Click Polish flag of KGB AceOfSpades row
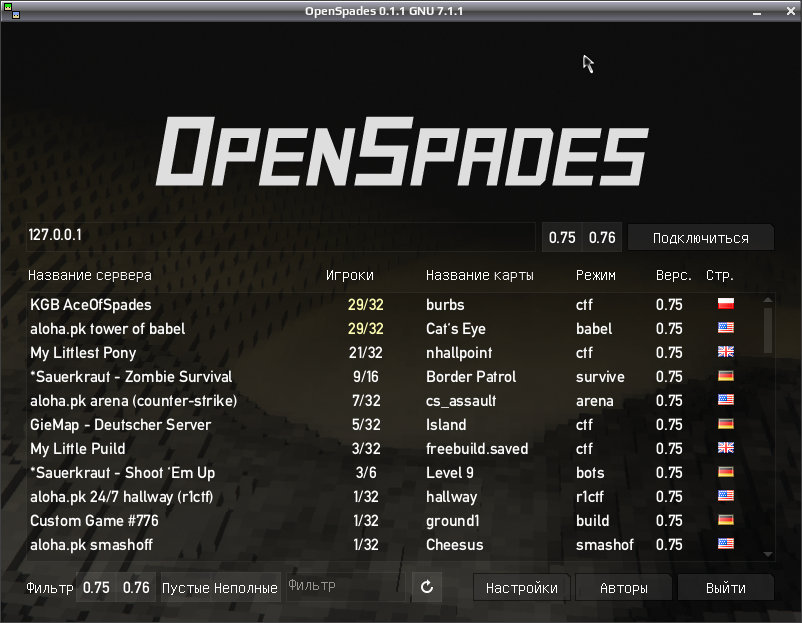Viewport: 802px width, 623px height. pos(725,303)
